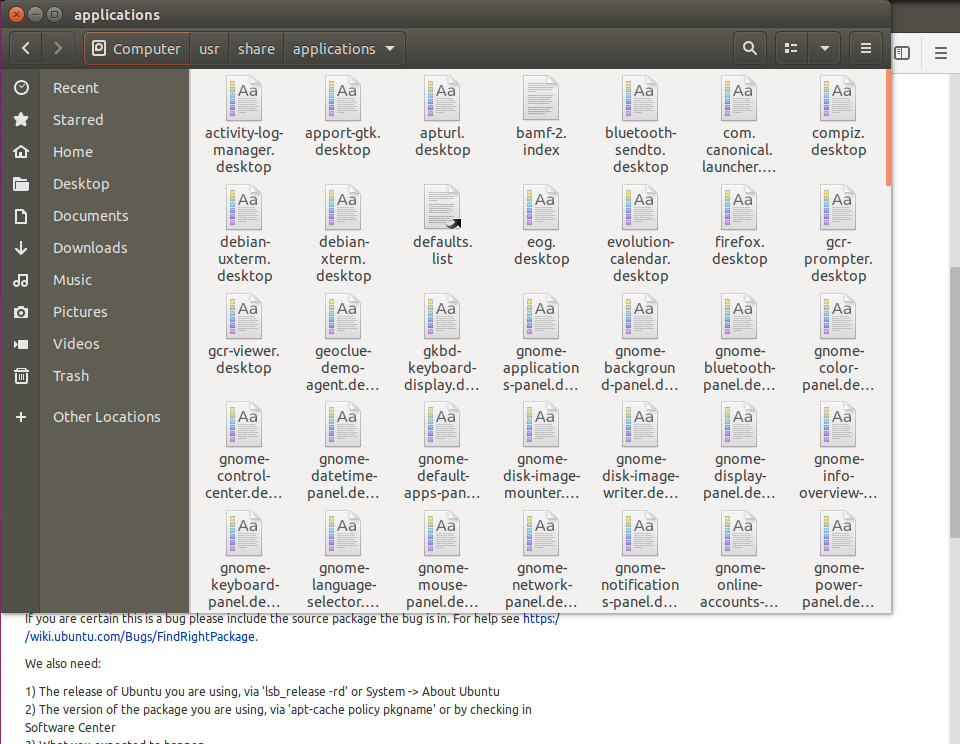Select bluetooth-sendto.desktop file icon

[640, 98]
